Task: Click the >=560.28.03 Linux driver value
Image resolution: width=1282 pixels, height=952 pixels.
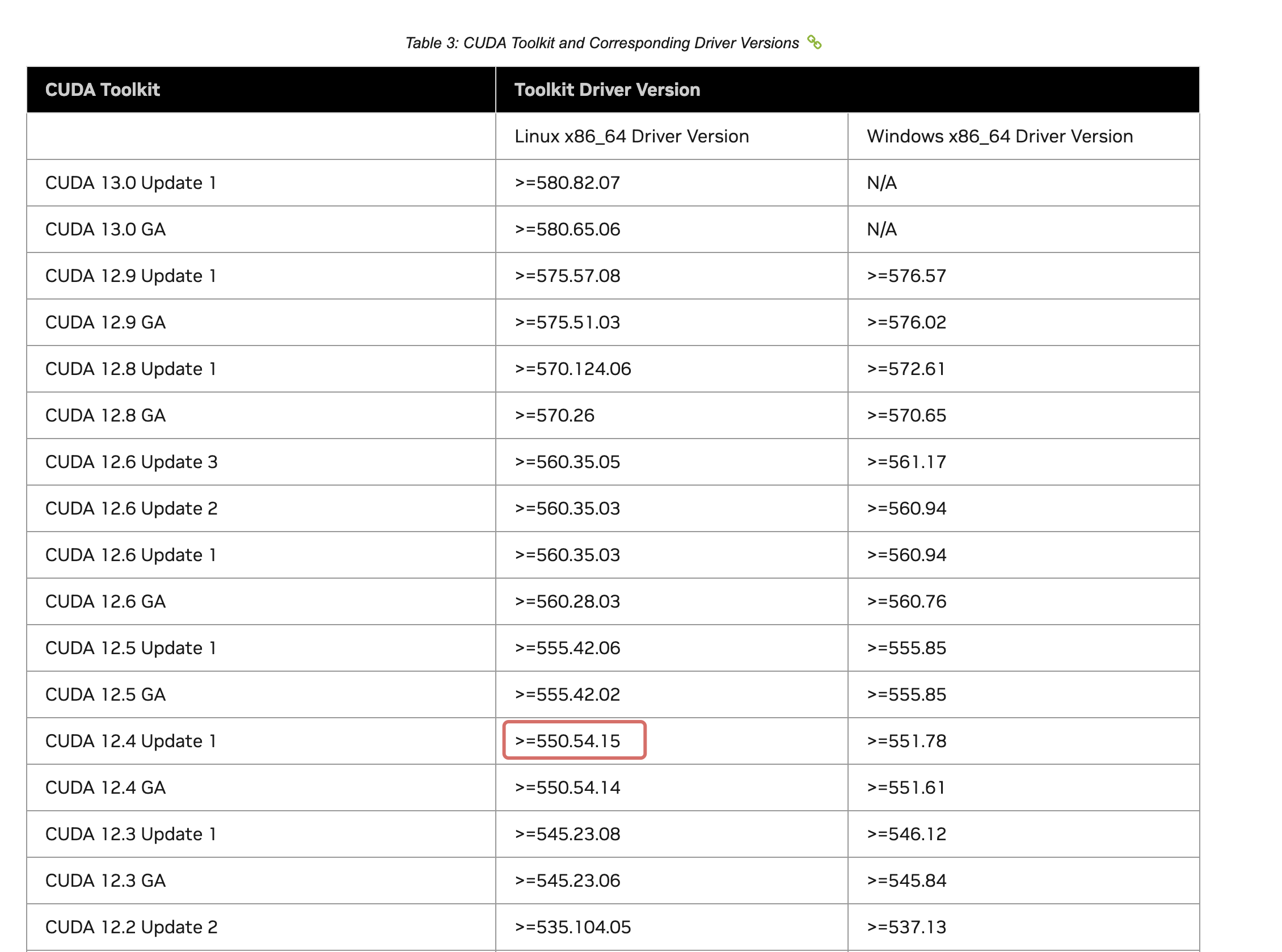Action: pos(567,601)
